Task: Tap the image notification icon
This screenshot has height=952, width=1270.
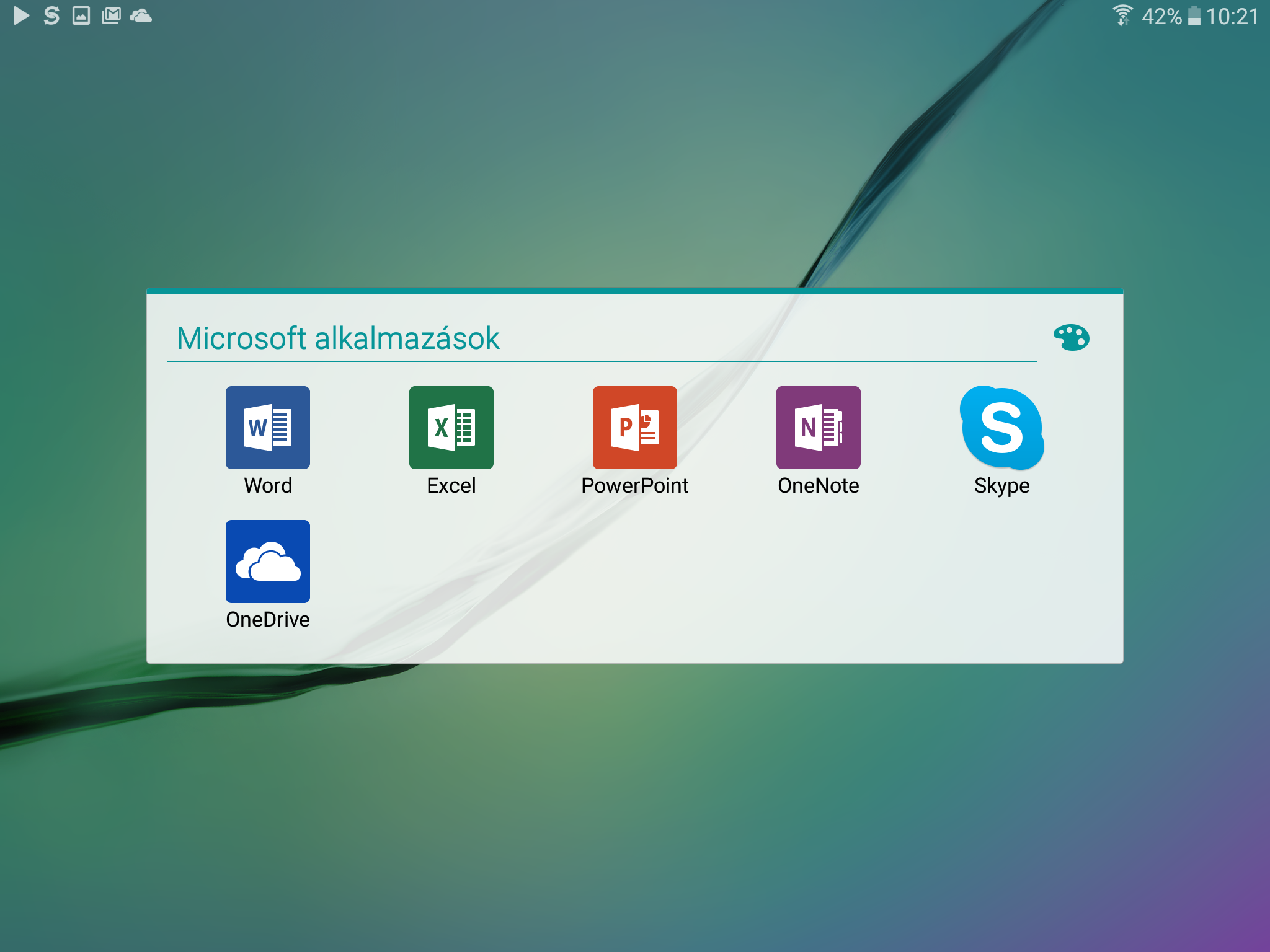Action: 81,15
